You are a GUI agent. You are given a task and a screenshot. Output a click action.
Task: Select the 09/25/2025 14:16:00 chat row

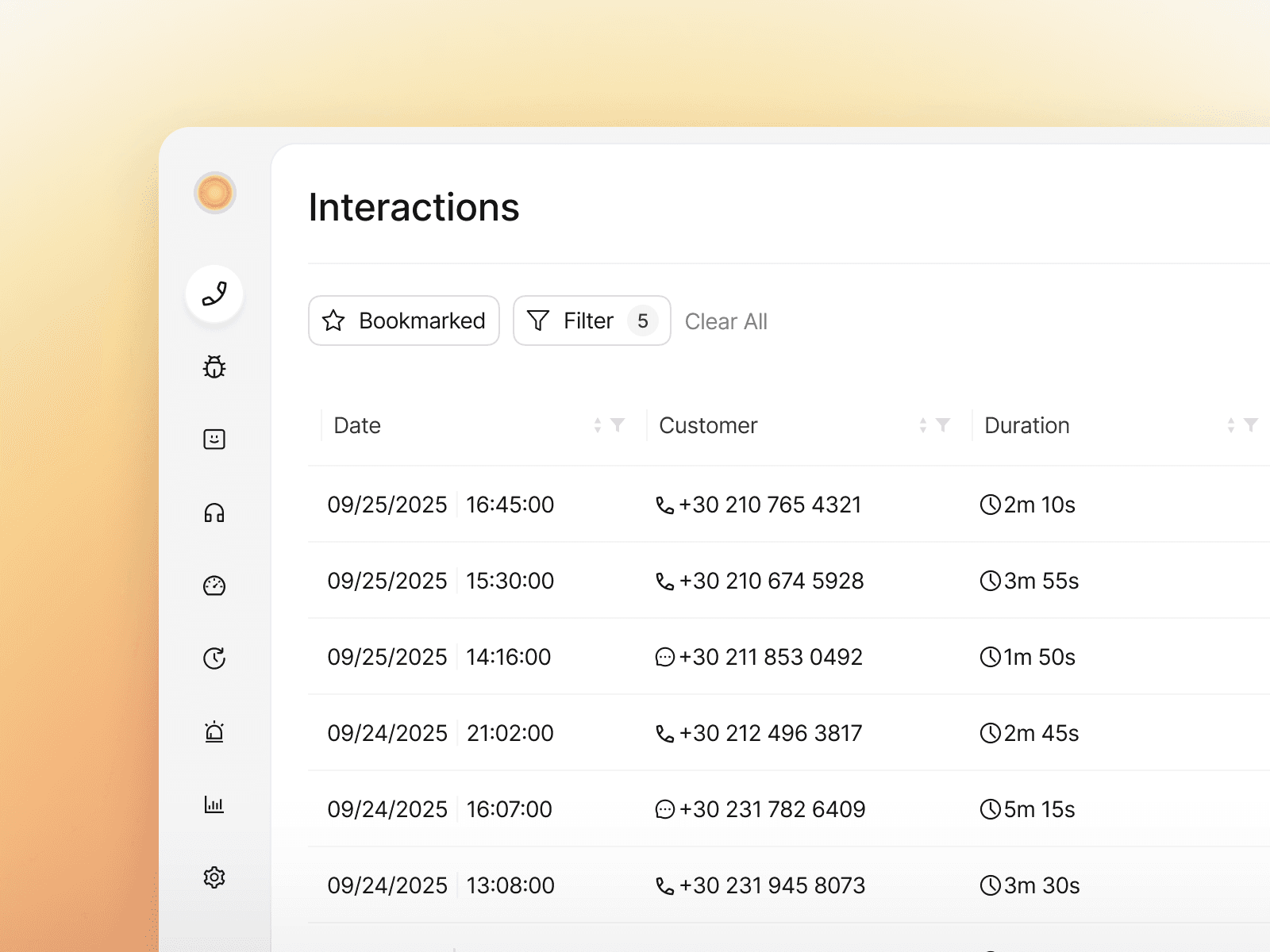tap(789, 657)
